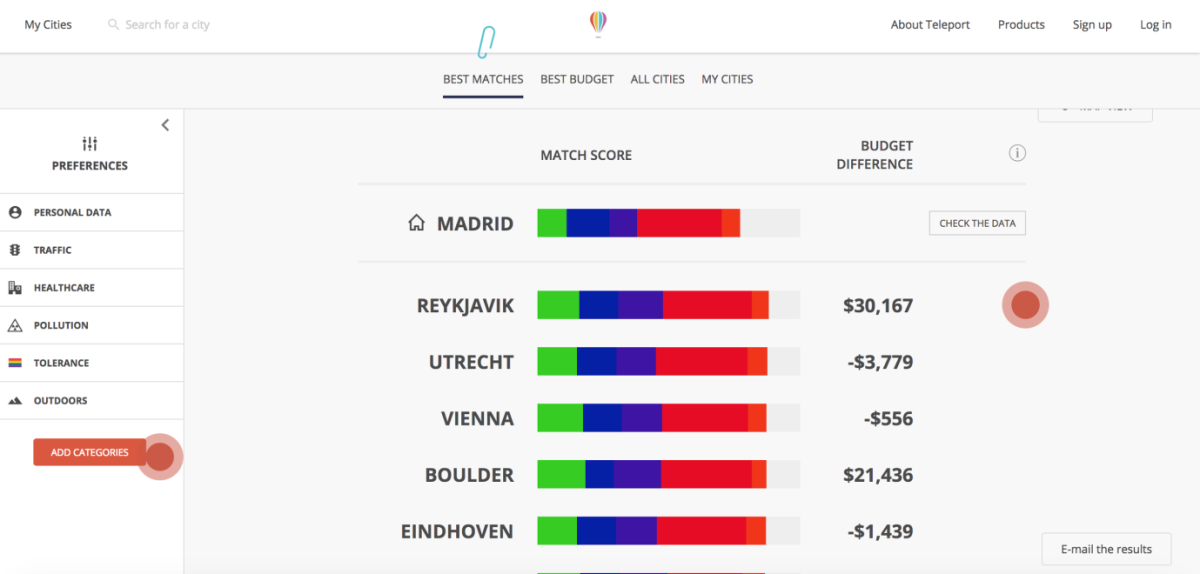Click the home icon beside Madrid

point(416,223)
